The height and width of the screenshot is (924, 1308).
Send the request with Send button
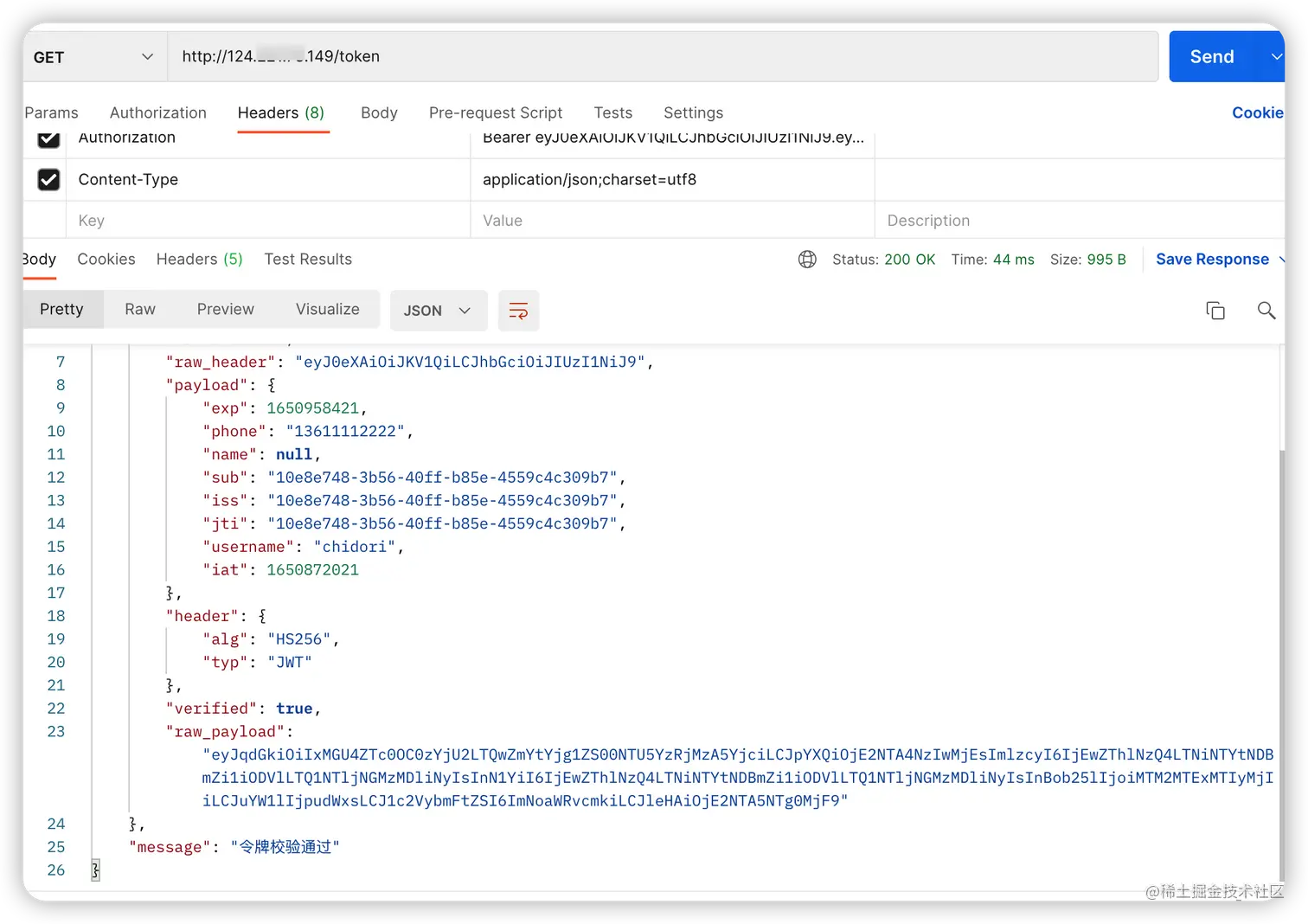(x=1212, y=57)
